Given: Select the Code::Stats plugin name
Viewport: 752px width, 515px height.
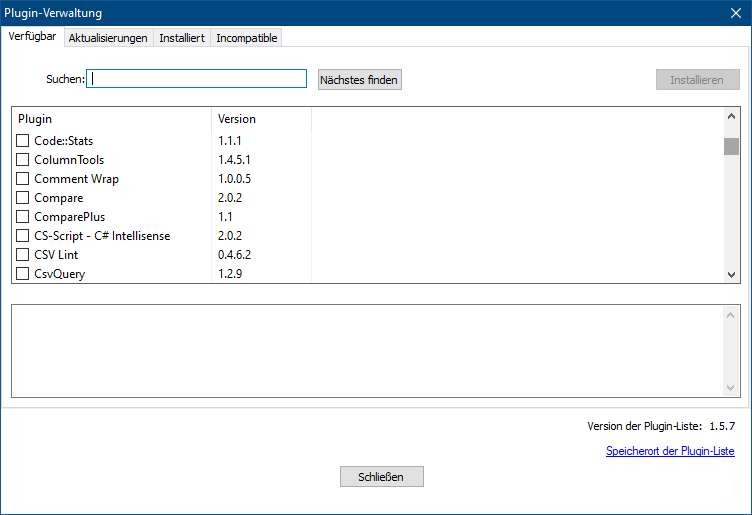Looking at the screenshot, I should tap(63, 140).
